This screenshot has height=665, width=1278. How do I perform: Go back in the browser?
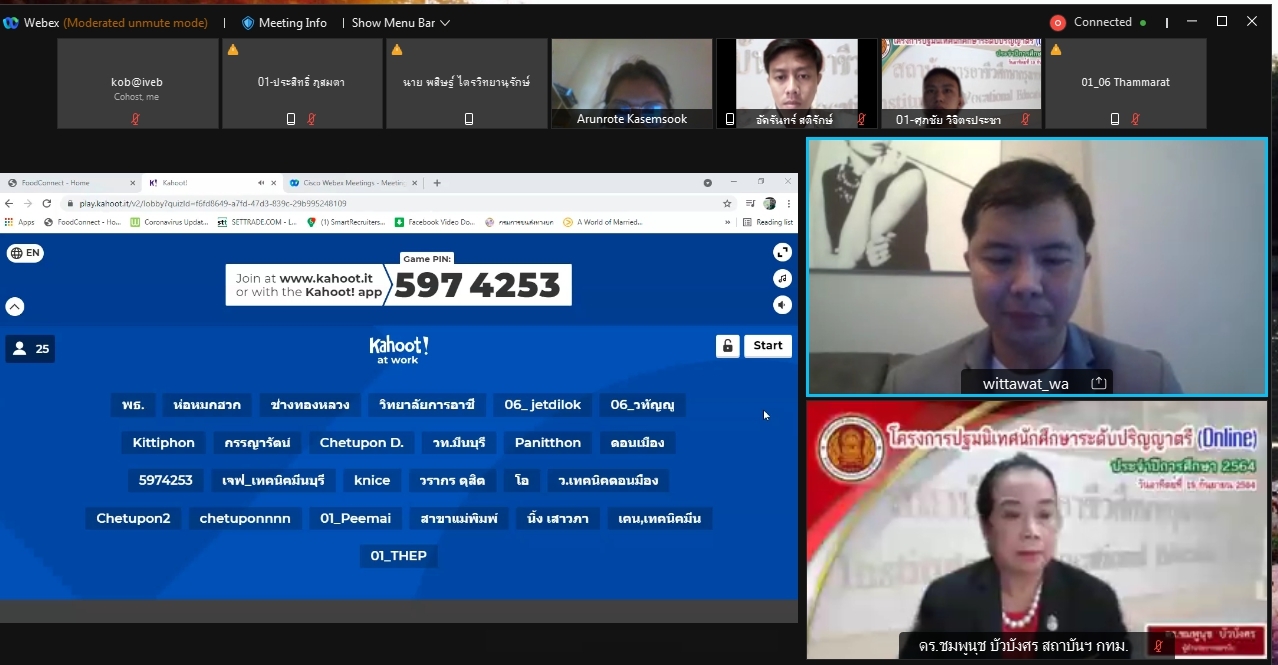[10, 203]
